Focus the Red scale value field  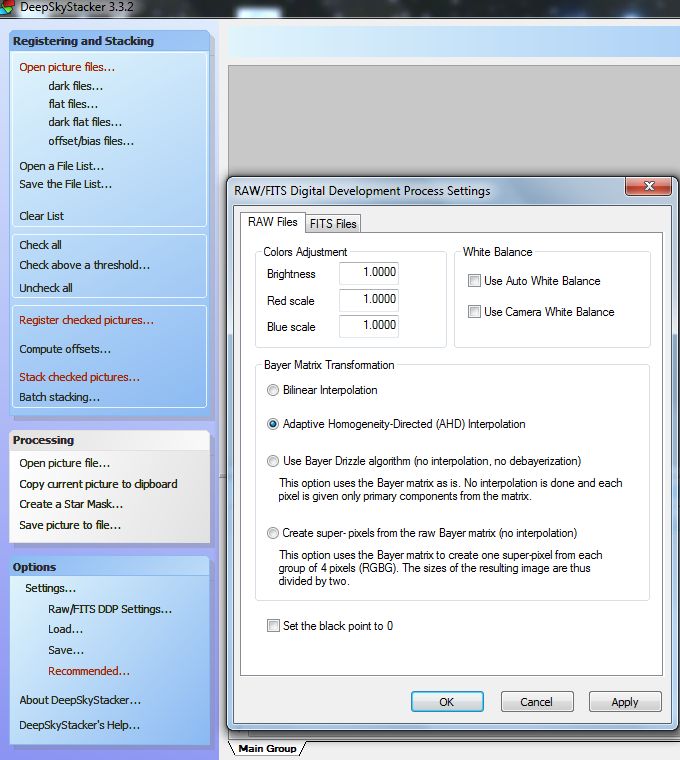pyautogui.click(x=369, y=300)
